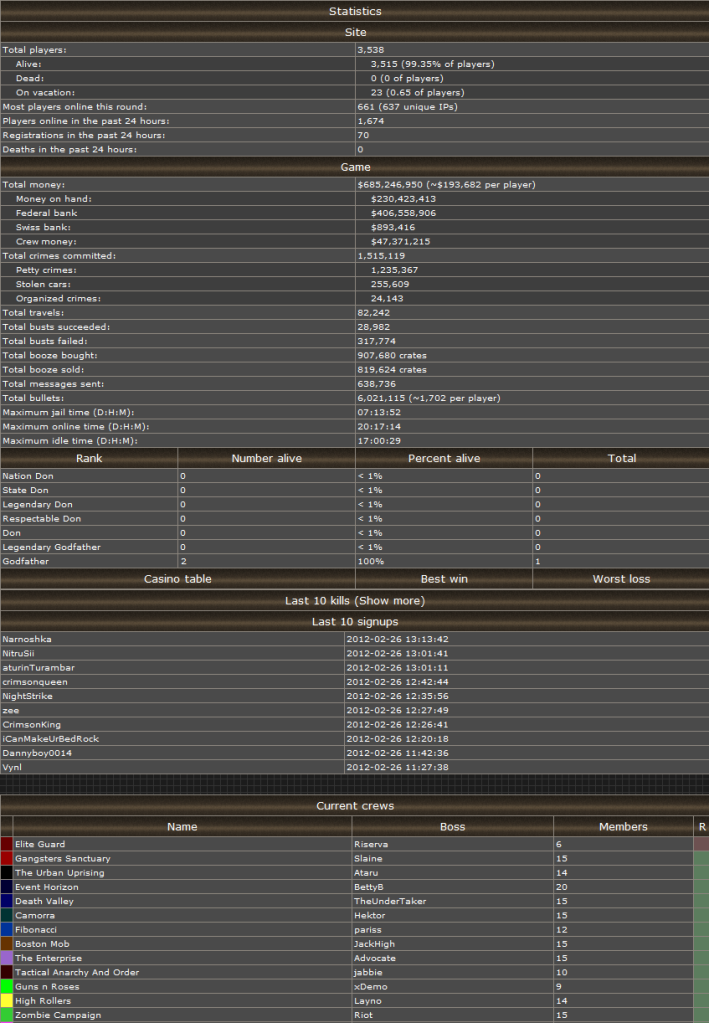Viewport: 709px width, 1023px height.
Task: View boss BettyB's profile
Action: click(369, 887)
